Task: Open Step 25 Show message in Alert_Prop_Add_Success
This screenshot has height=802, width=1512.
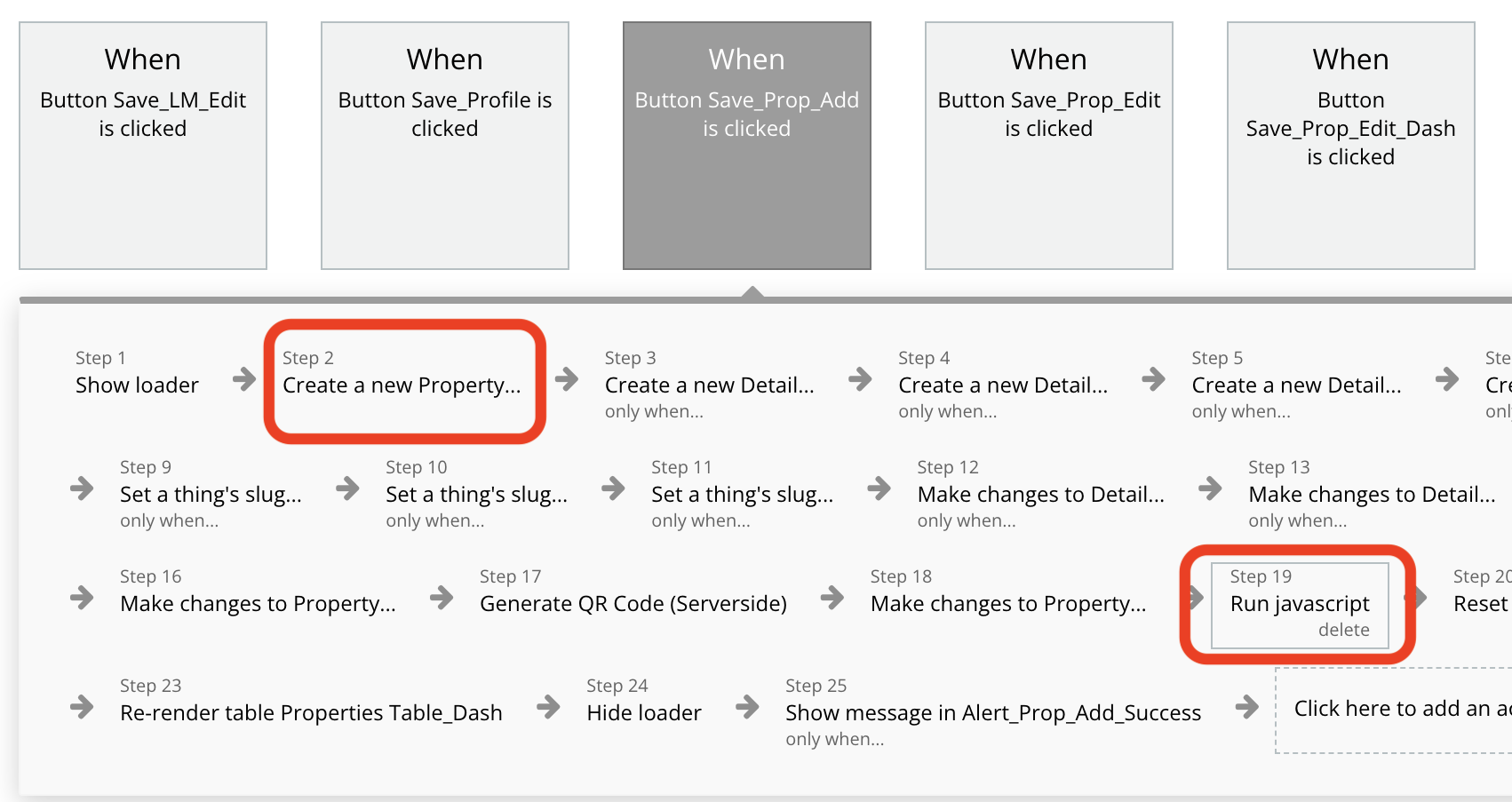Action: (x=992, y=713)
